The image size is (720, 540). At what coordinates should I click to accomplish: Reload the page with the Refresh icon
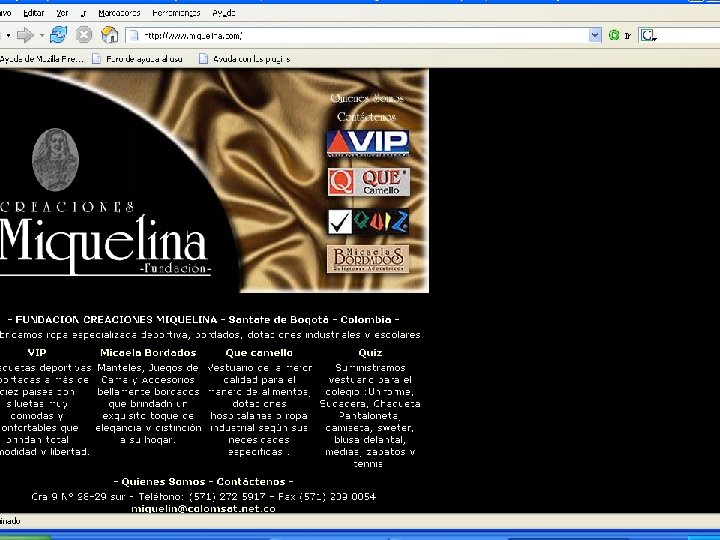[x=58, y=35]
